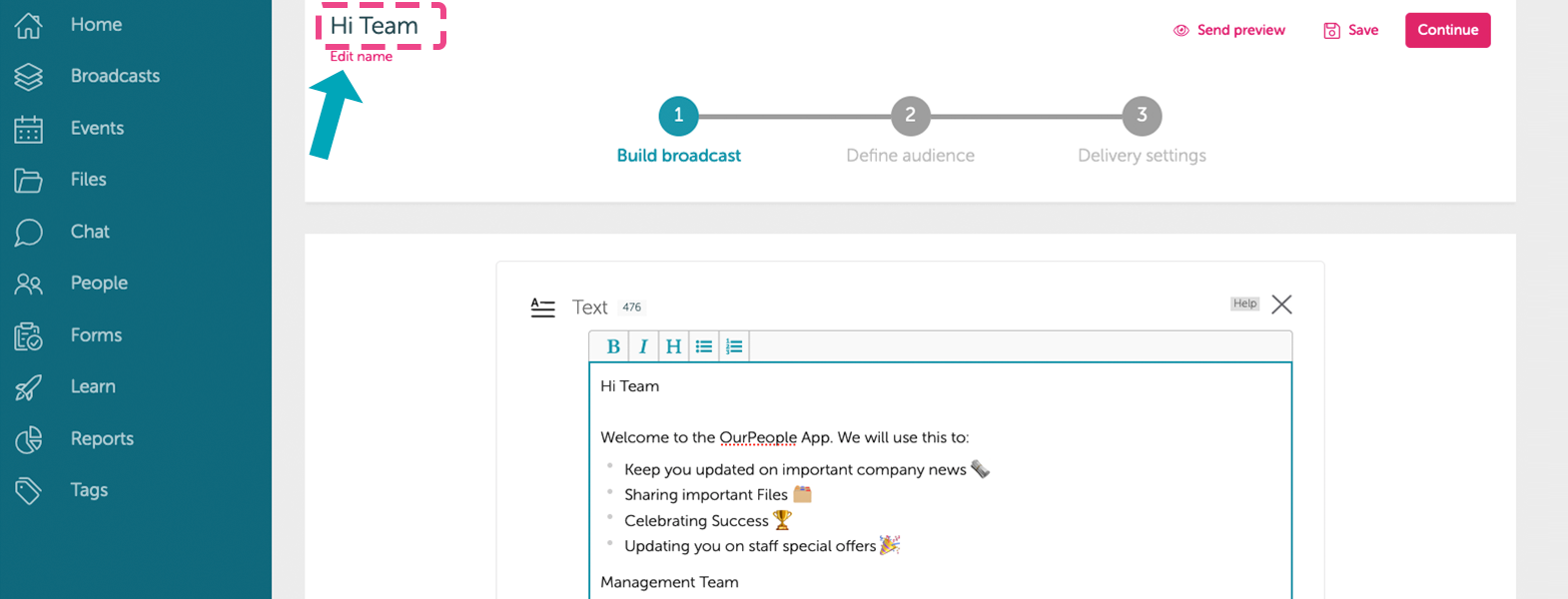Click the Forms clipboard icon
1568x599 pixels.
[28, 335]
